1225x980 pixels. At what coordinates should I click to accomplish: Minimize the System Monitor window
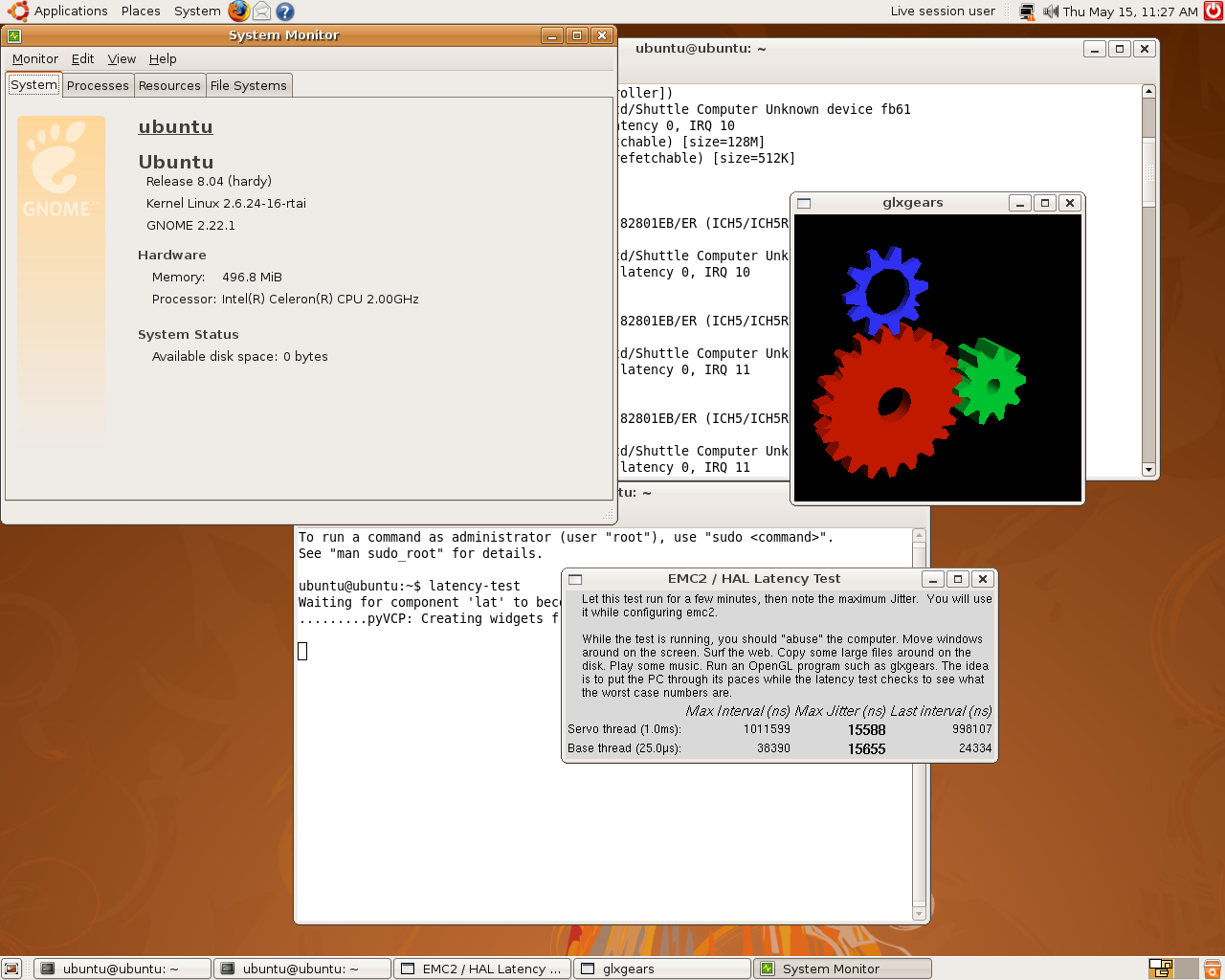tap(552, 35)
